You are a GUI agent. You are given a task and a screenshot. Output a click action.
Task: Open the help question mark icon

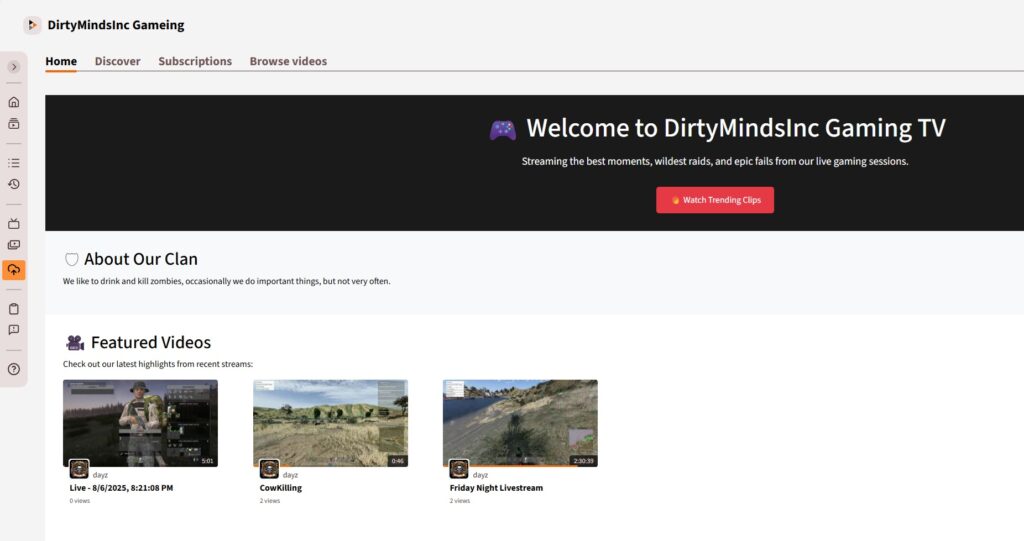coord(14,369)
